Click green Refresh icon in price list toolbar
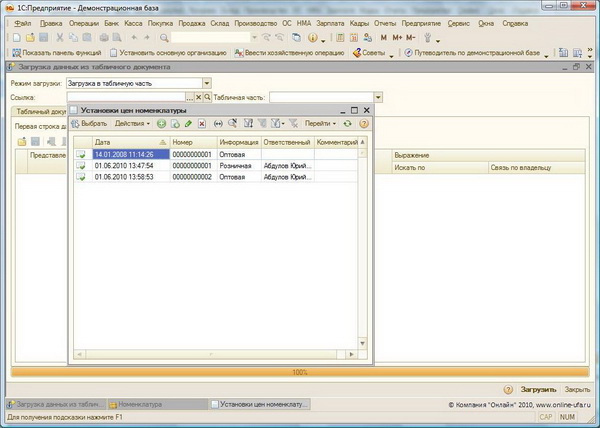This screenshot has width=600, height=428. [x=347, y=124]
